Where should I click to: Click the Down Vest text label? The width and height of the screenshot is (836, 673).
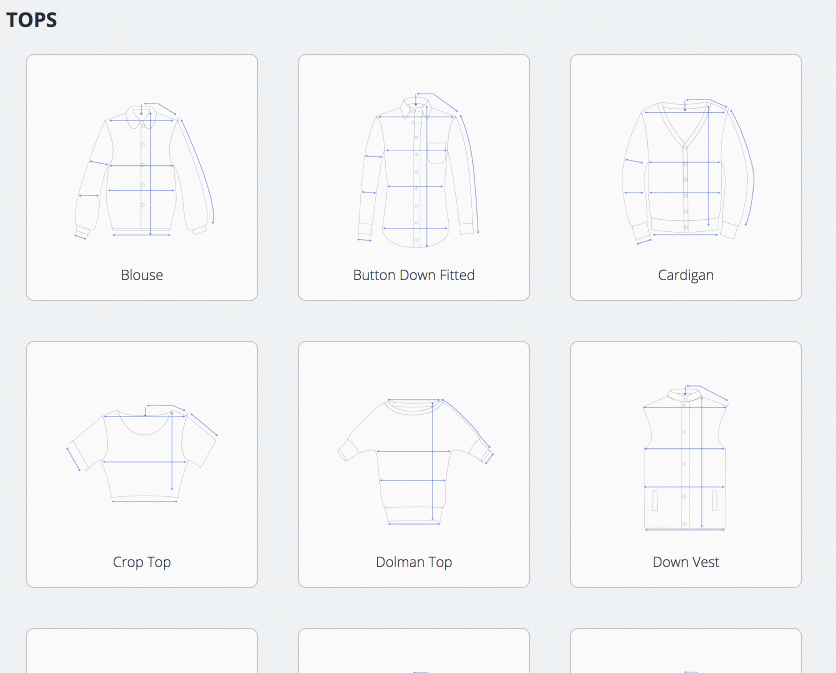tap(685, 562)
